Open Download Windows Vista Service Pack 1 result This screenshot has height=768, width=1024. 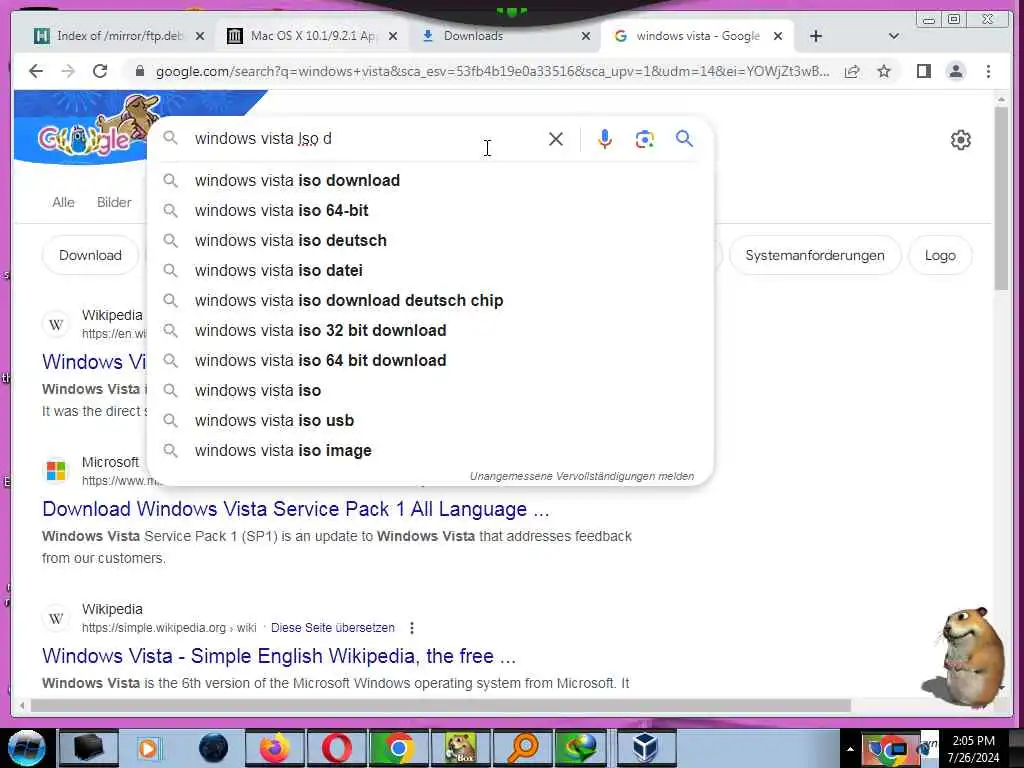(296, 509)
